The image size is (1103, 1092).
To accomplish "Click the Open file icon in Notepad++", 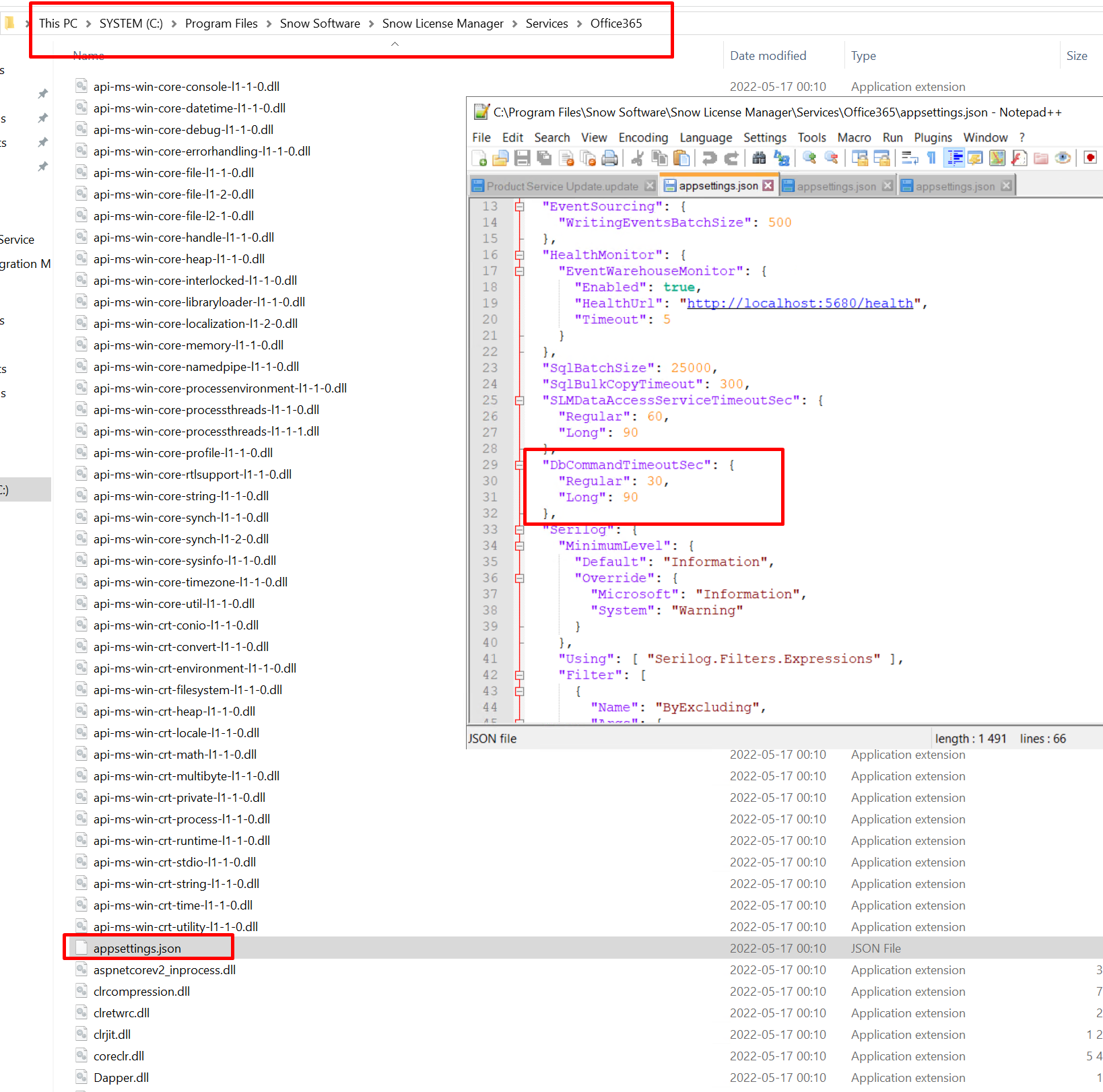I will (500, 158).
